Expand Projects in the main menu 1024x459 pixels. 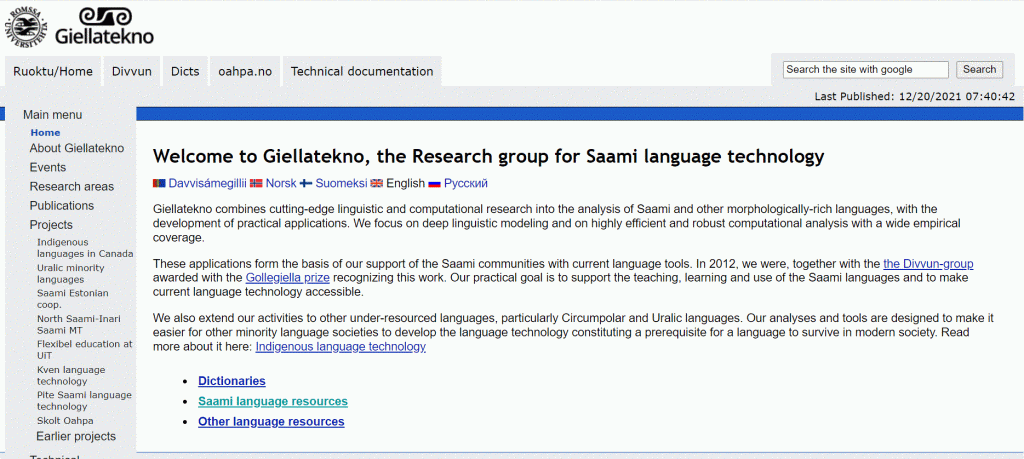(x=51, y=225)
